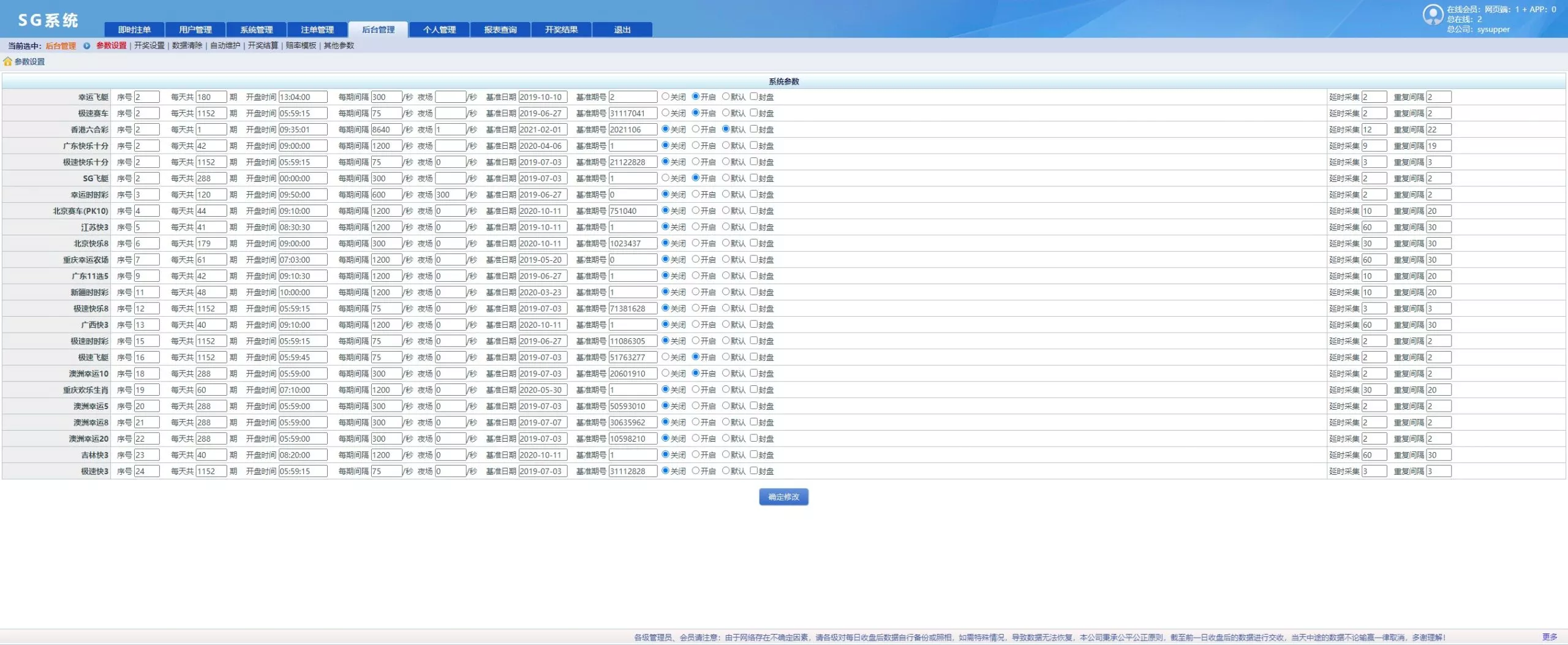Click the 更多 link in footer

tap(1550, 637)
